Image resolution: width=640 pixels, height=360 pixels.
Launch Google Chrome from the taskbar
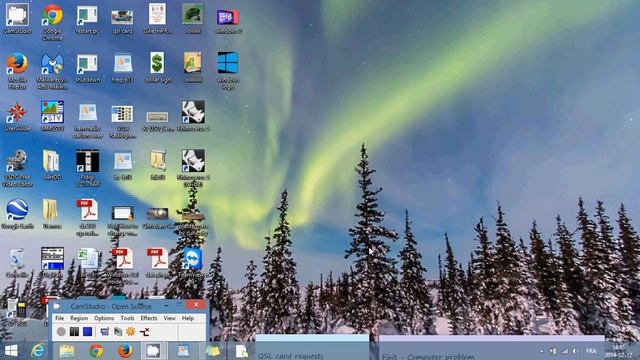[x=96, y=351]
